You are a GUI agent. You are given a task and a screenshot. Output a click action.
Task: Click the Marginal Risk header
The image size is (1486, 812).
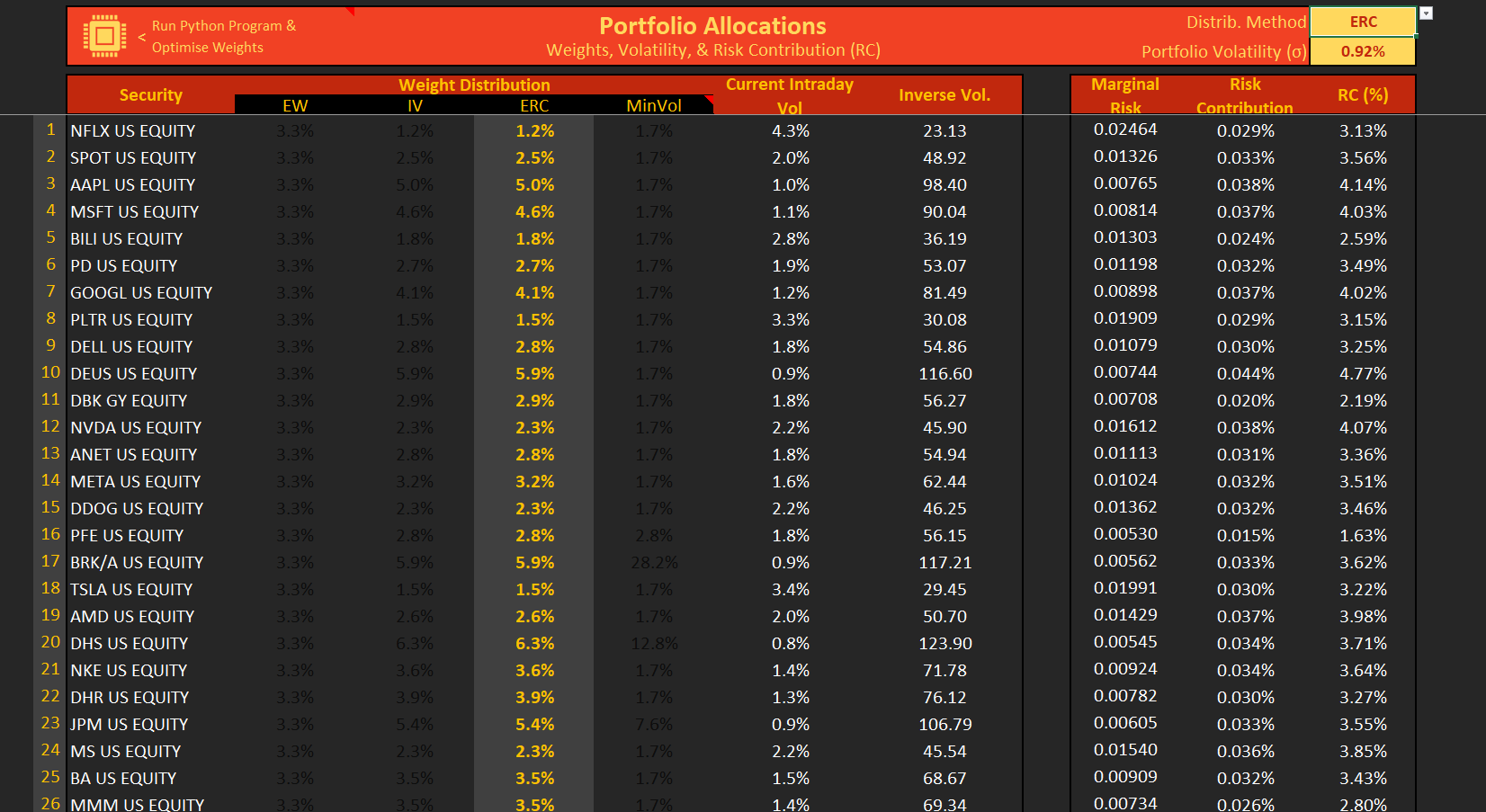coord(1125,94)
